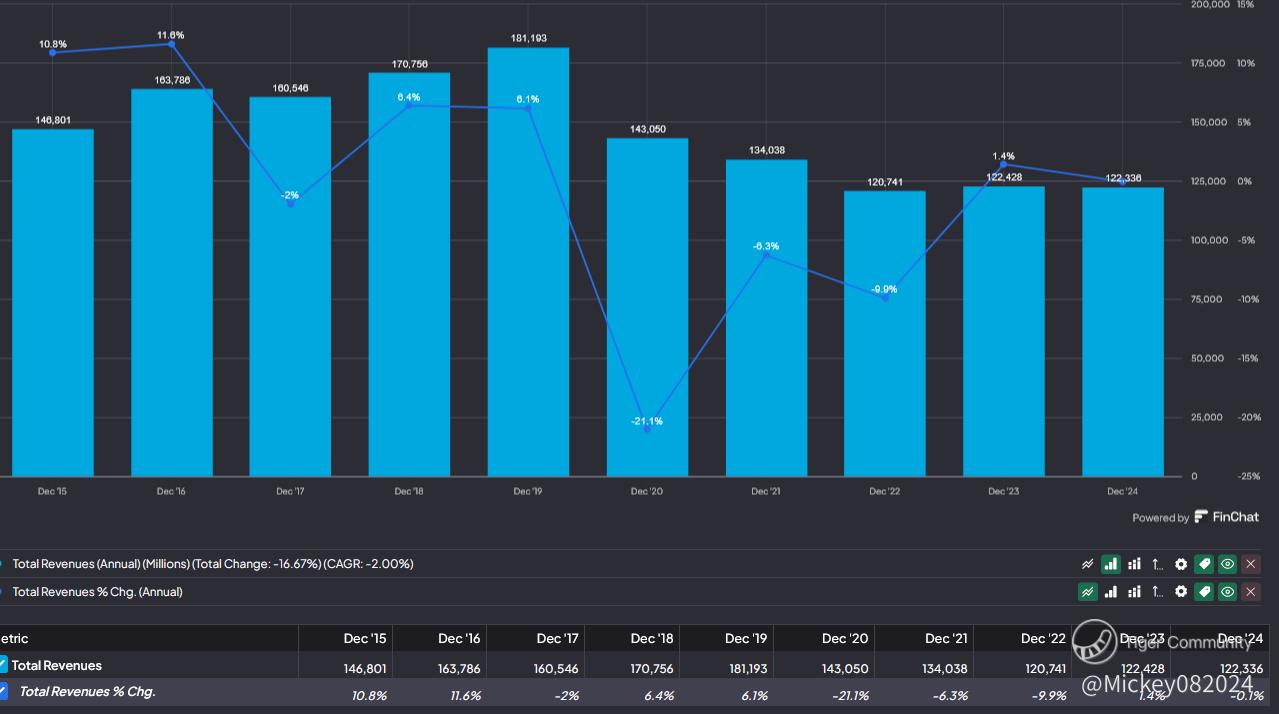The height and width of the screenshot is (714, 1279).
Task: Click the 170,756 cell in the table
Action: (x=653, y=668)
